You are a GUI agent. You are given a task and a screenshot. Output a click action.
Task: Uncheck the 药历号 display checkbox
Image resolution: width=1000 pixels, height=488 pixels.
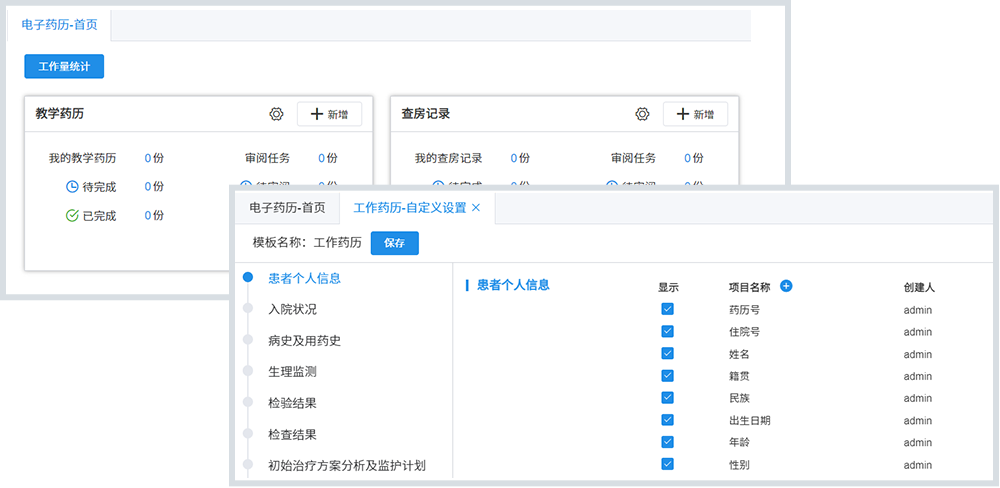(667, 309)
